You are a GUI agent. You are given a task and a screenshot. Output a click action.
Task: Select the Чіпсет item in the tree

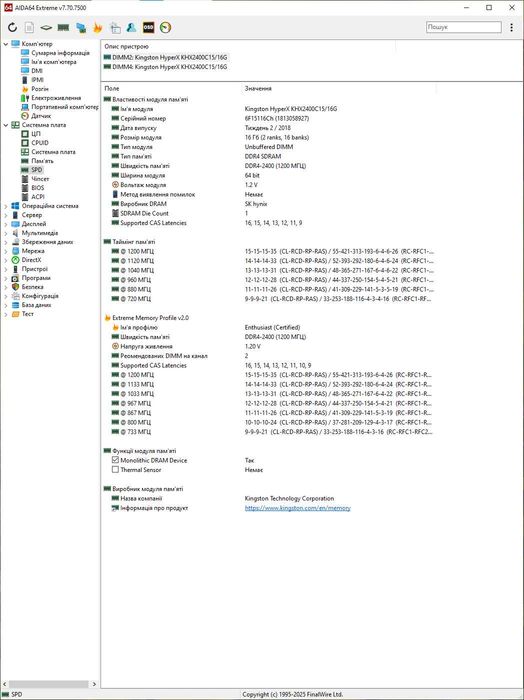[40, 179]
